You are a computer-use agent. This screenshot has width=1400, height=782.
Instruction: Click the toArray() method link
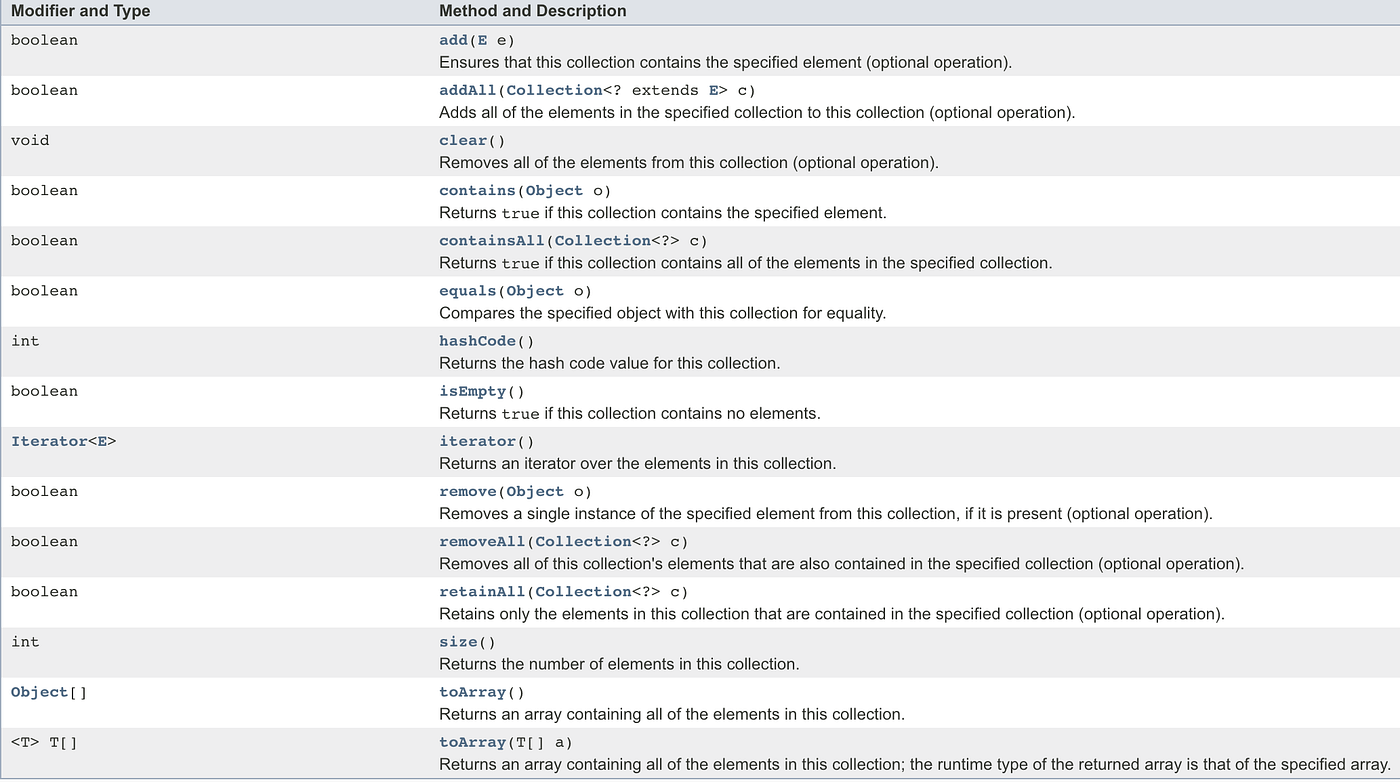(x=471, y=691)
